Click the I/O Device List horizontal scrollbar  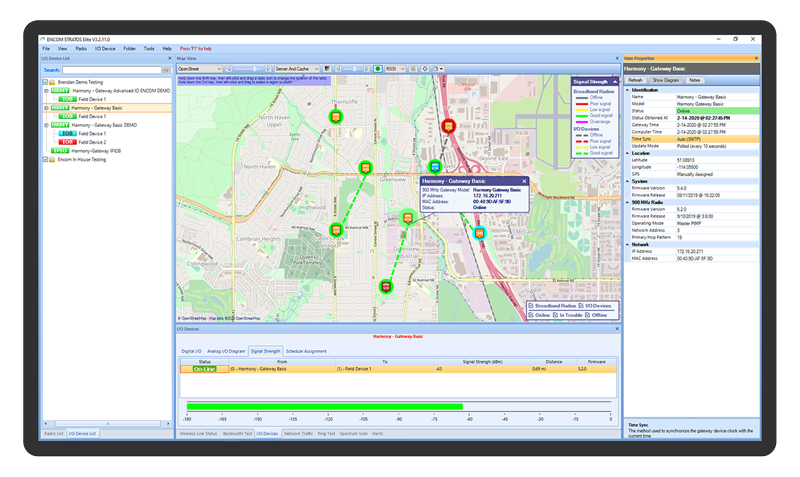tap(107, 423)
